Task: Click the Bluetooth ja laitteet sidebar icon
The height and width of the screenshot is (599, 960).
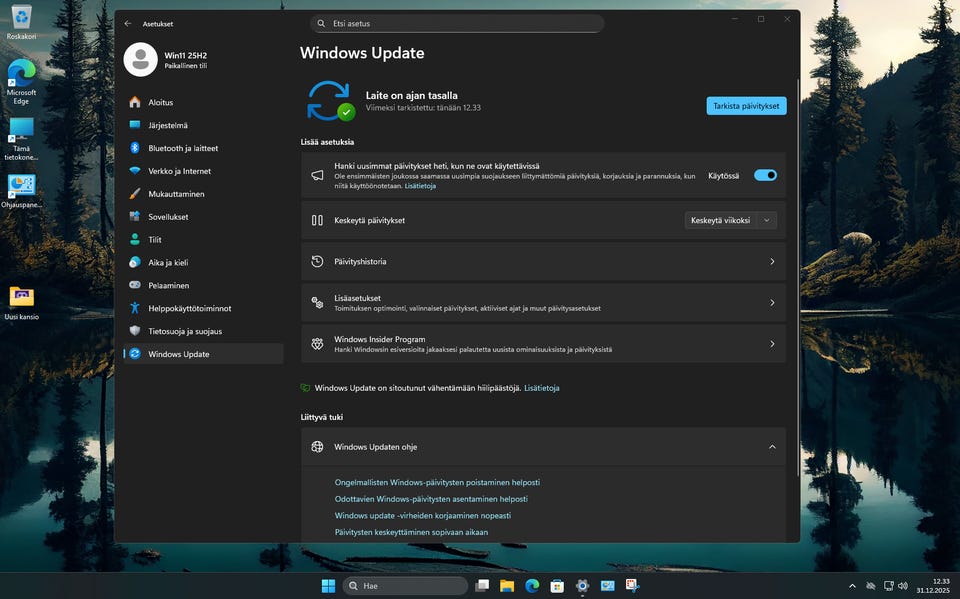Action: point(135,148)
